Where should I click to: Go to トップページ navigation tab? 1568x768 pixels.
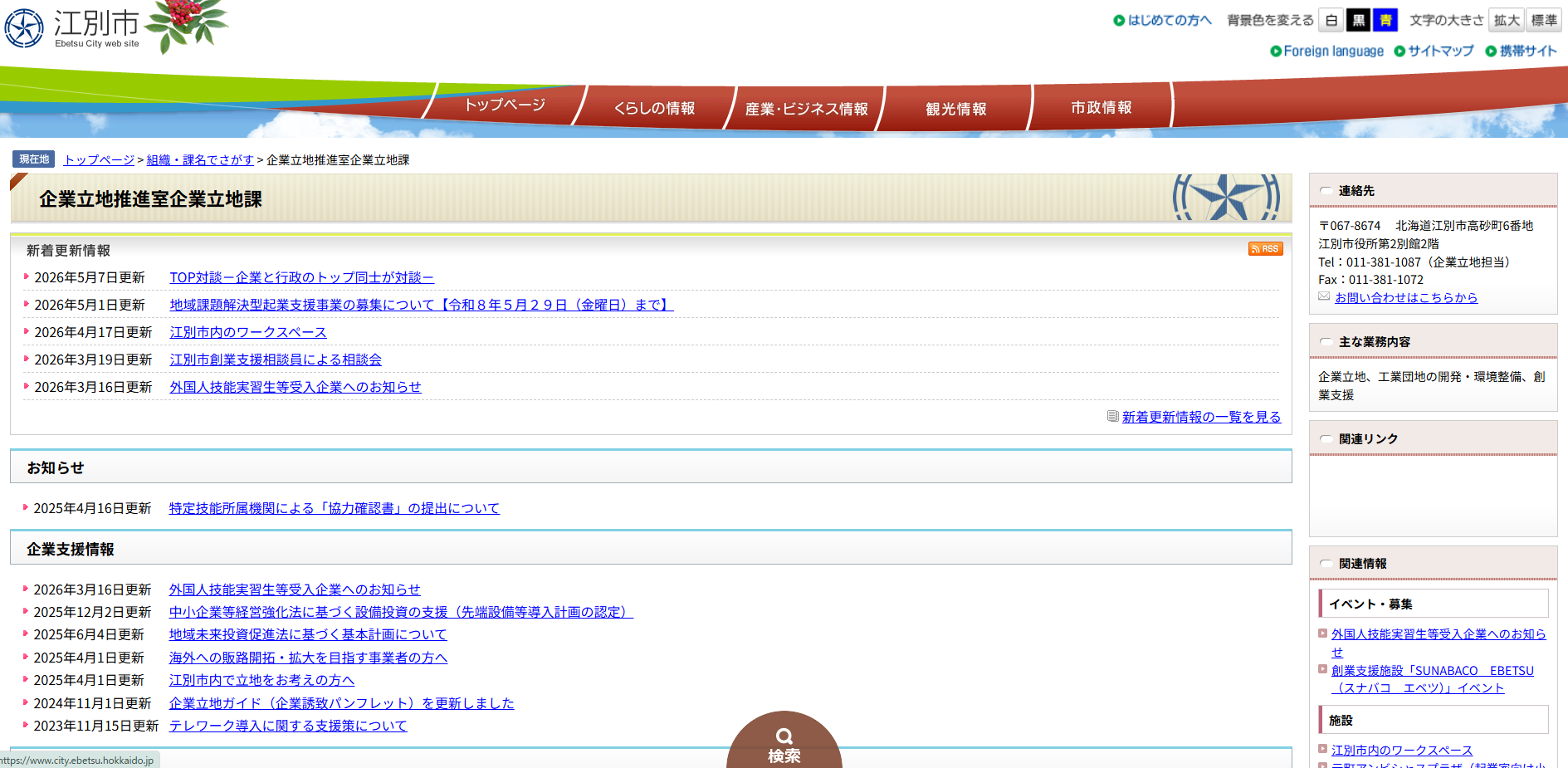[505, 105]
